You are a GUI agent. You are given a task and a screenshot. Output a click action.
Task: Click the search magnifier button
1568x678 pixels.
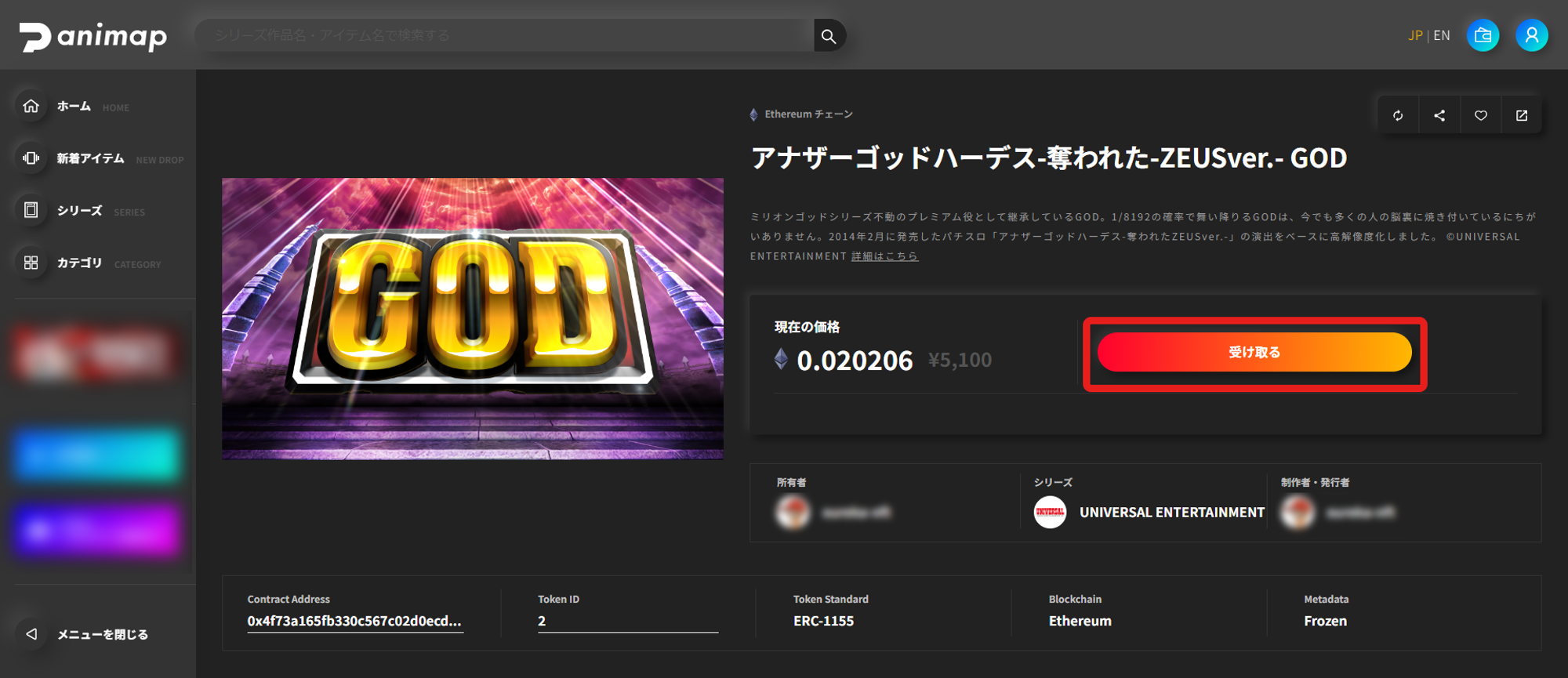[829, 35]
